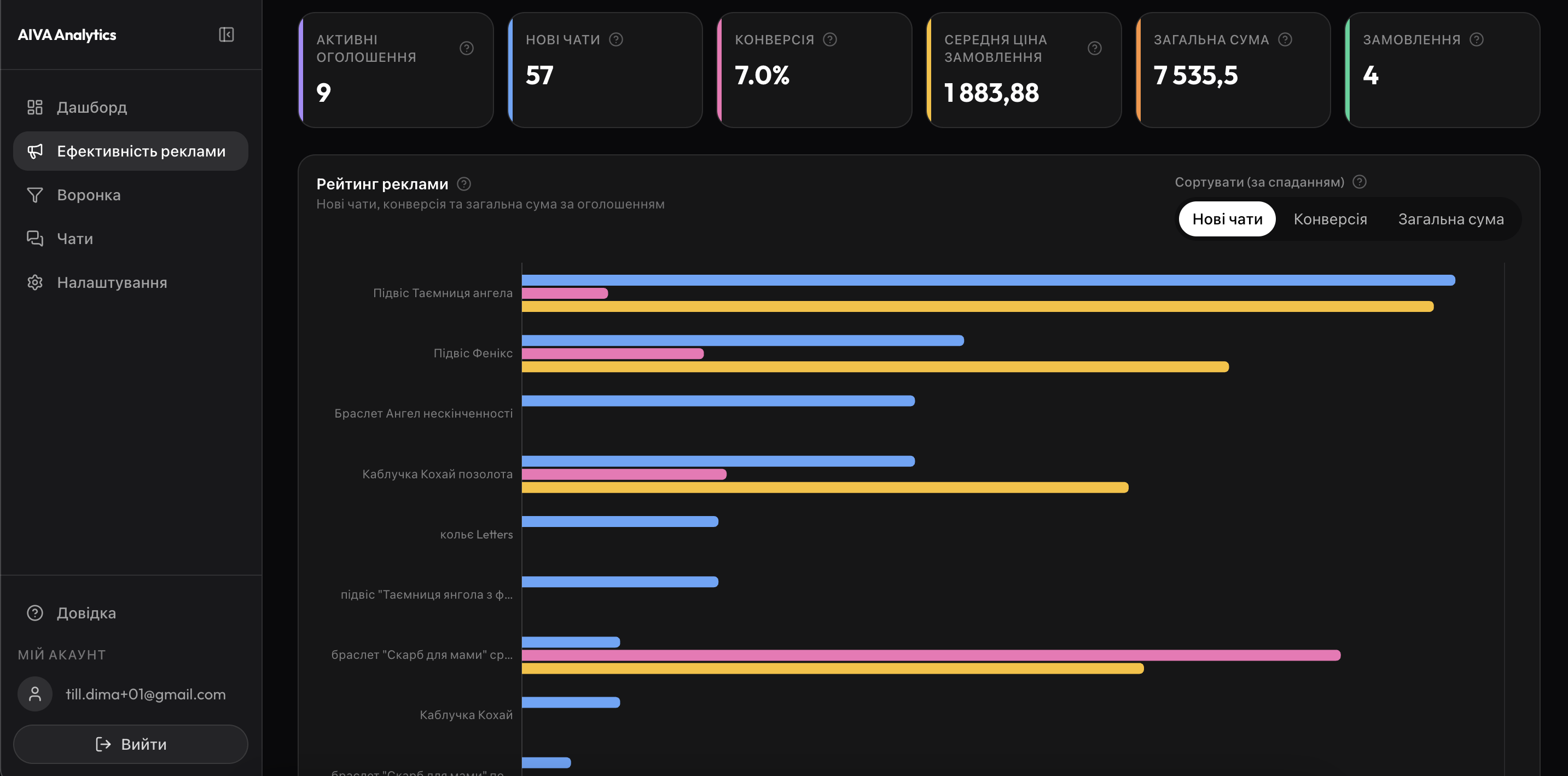The image size is (1568, 776).
Task: Click blue new-chats bar for кольє Letters
Action: point(620,522)
